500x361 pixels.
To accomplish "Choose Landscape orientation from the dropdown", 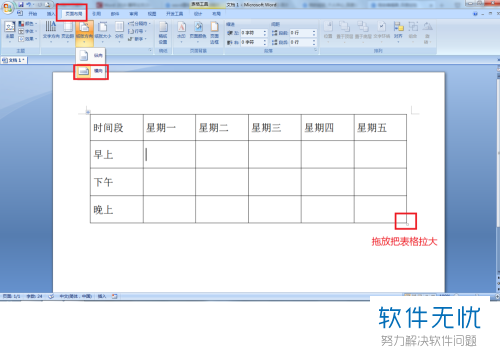I will point(91,71).
